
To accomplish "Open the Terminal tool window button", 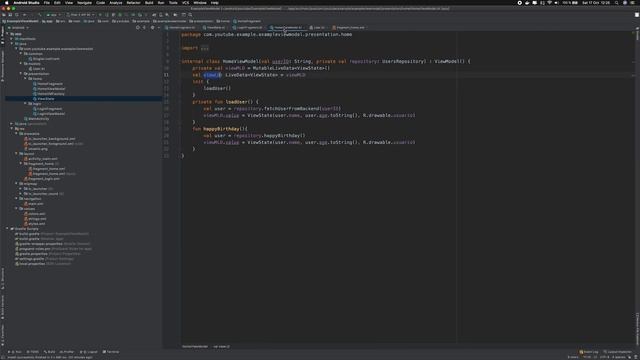I will pyautogui.click(x=111, y=352).
